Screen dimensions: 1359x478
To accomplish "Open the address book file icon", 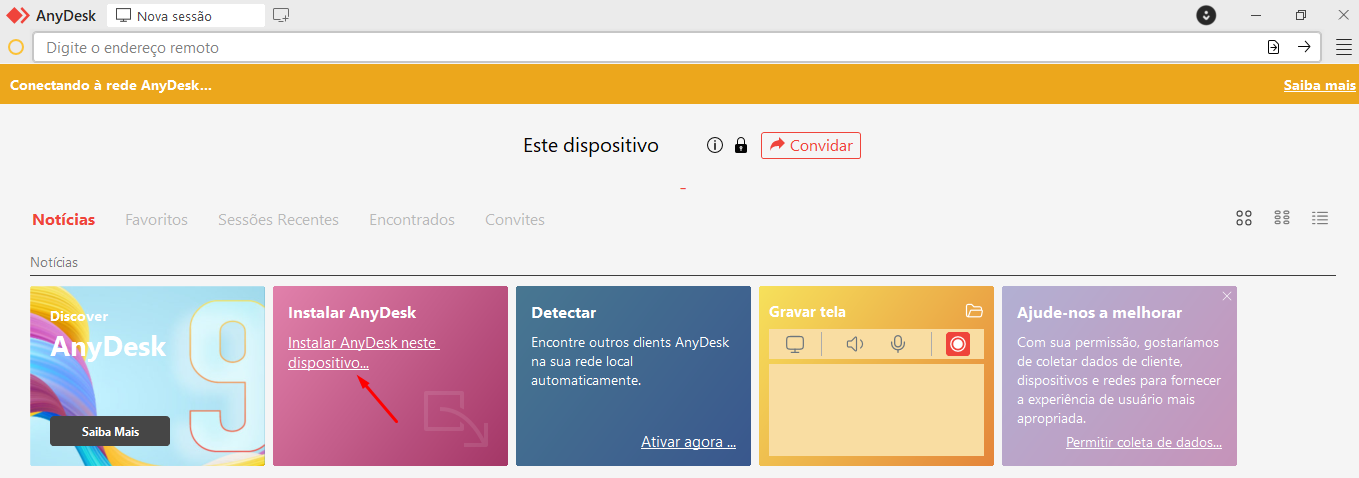I will [x=1273, y=47].
